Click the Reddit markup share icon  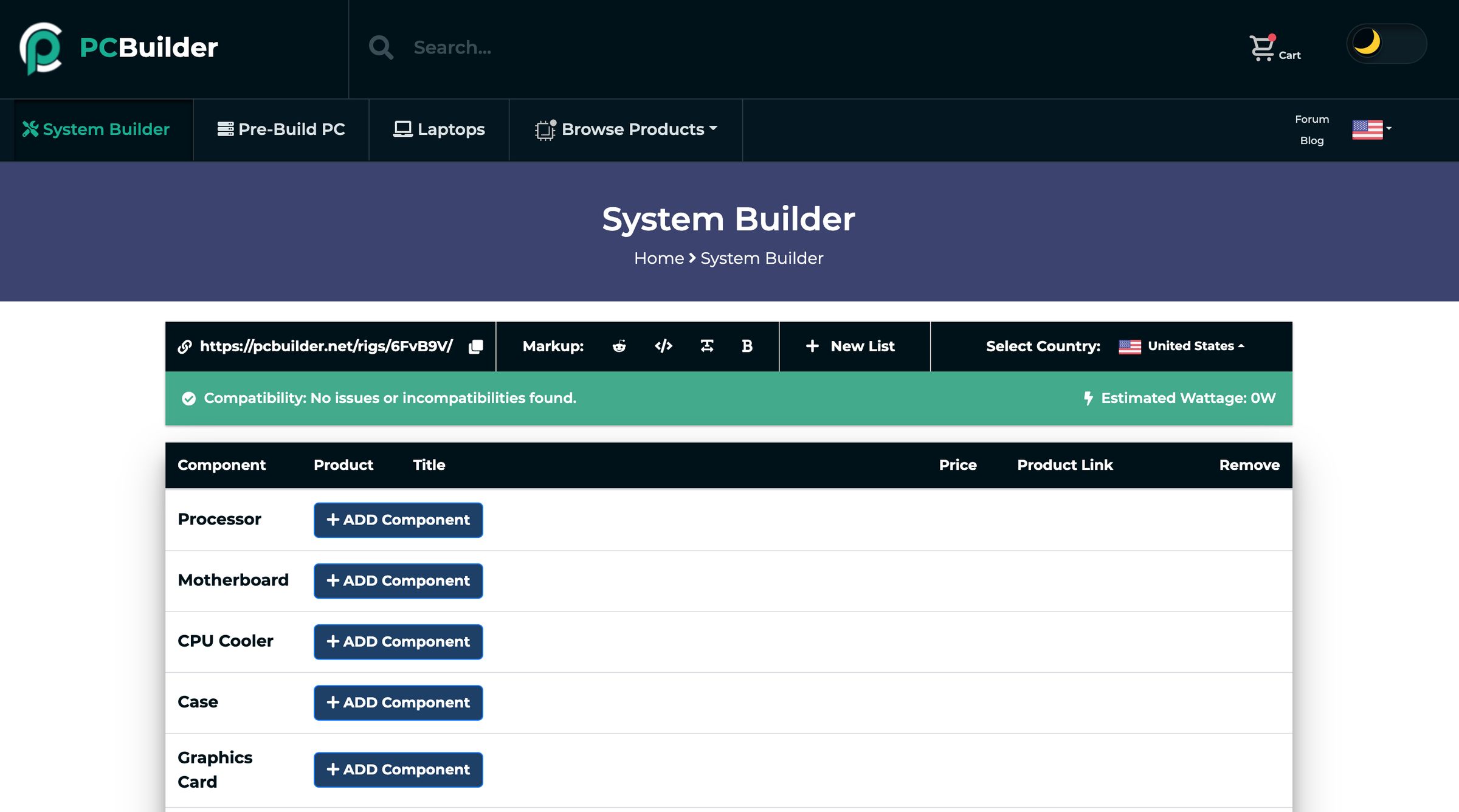tap(618, 345)
